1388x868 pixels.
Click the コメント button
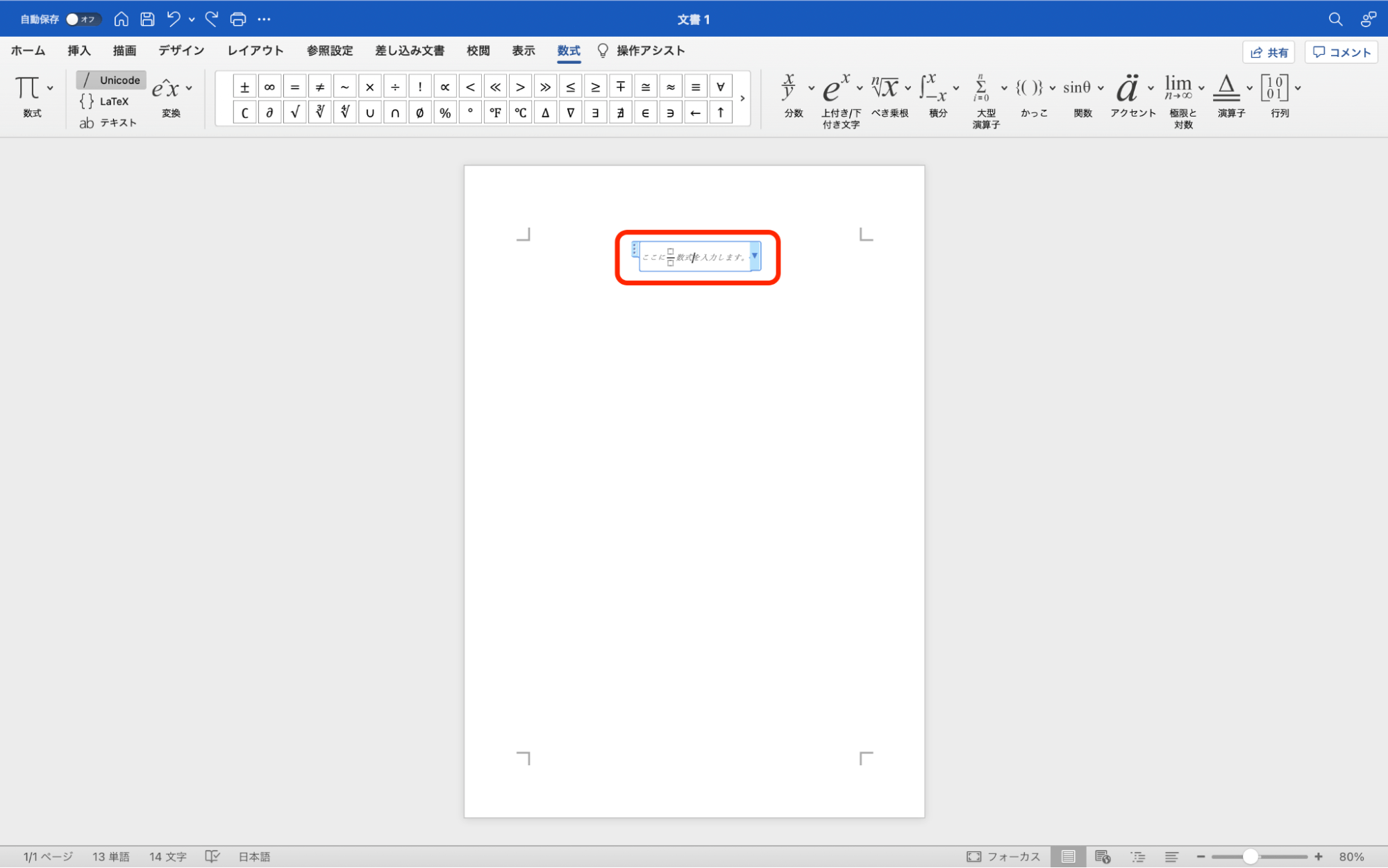[1341, 52]
